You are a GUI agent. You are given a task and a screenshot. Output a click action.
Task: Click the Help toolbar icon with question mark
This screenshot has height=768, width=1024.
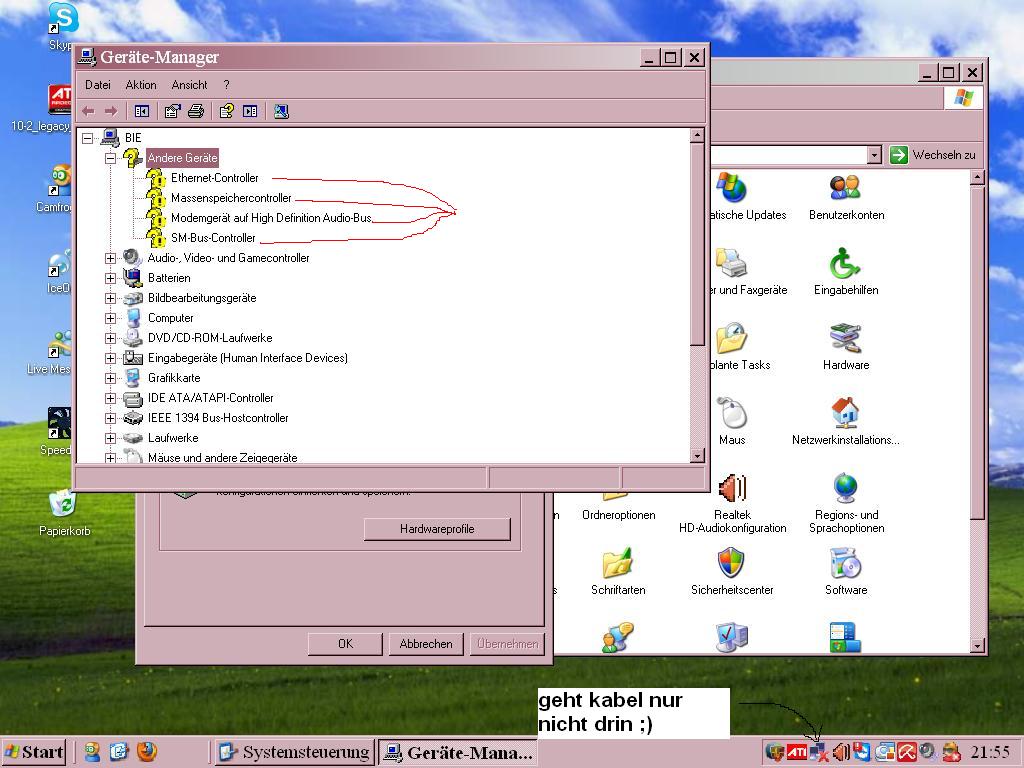pyautogui.click(x=227, y=111)
